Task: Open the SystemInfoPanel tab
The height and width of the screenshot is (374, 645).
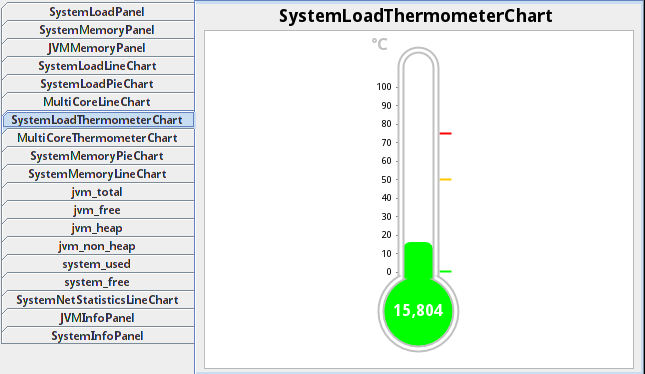Action: (98, 336)
